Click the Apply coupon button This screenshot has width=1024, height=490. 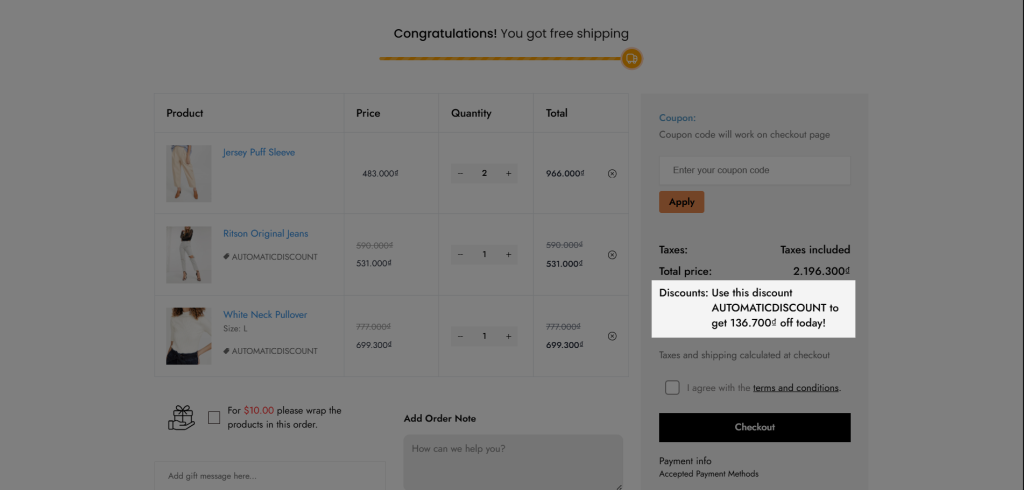tap(682, 202)
